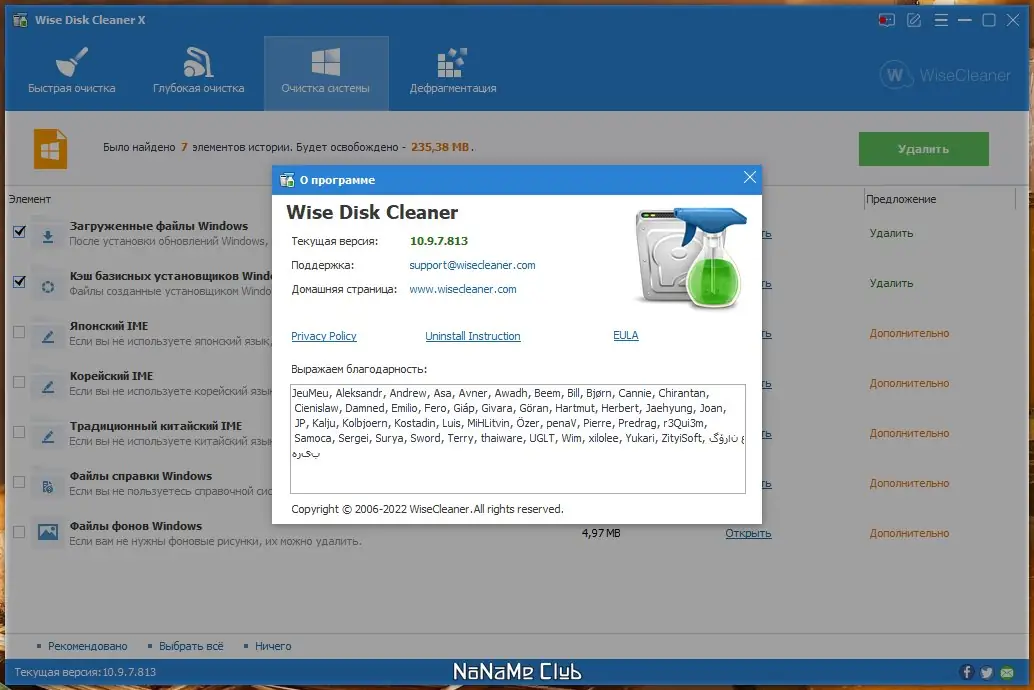Uncheck Загруженные файлы Windows checkbox
The image size is (1034, 690).
click(19, 232)
